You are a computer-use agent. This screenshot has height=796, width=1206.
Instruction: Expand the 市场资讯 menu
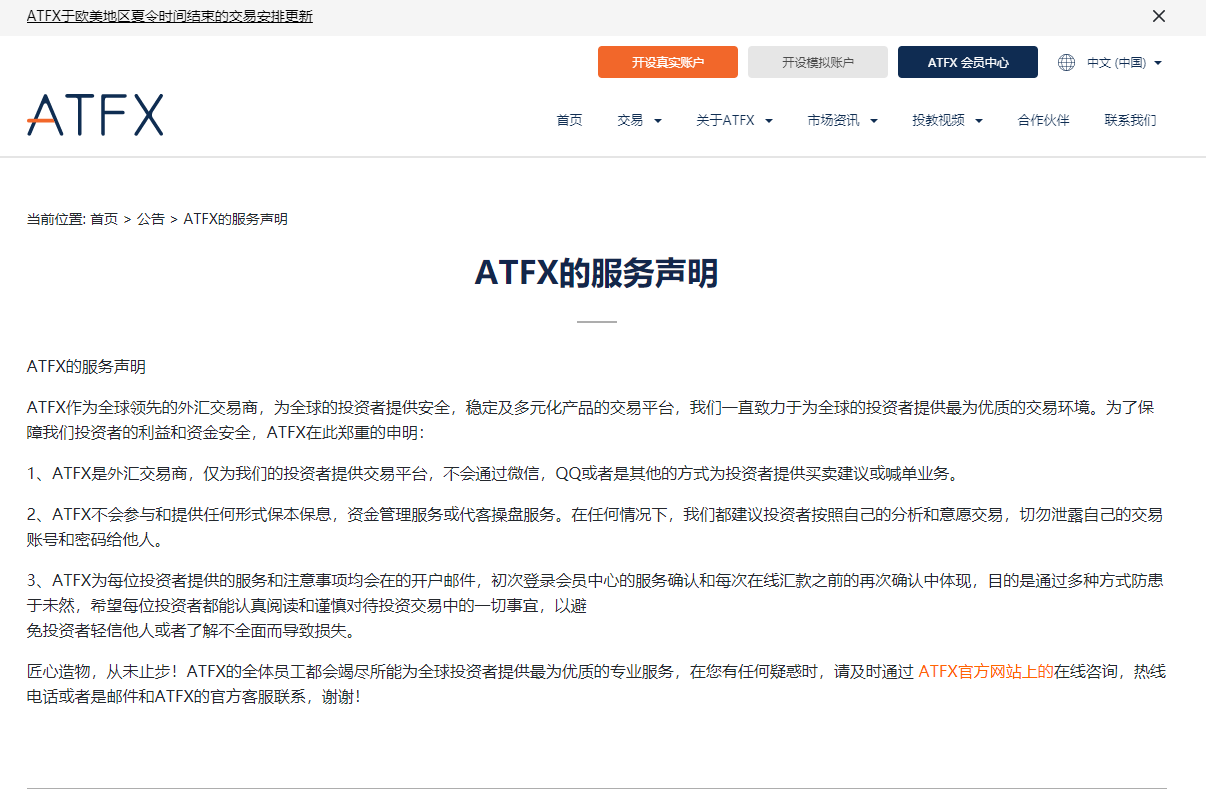(842, 120)
